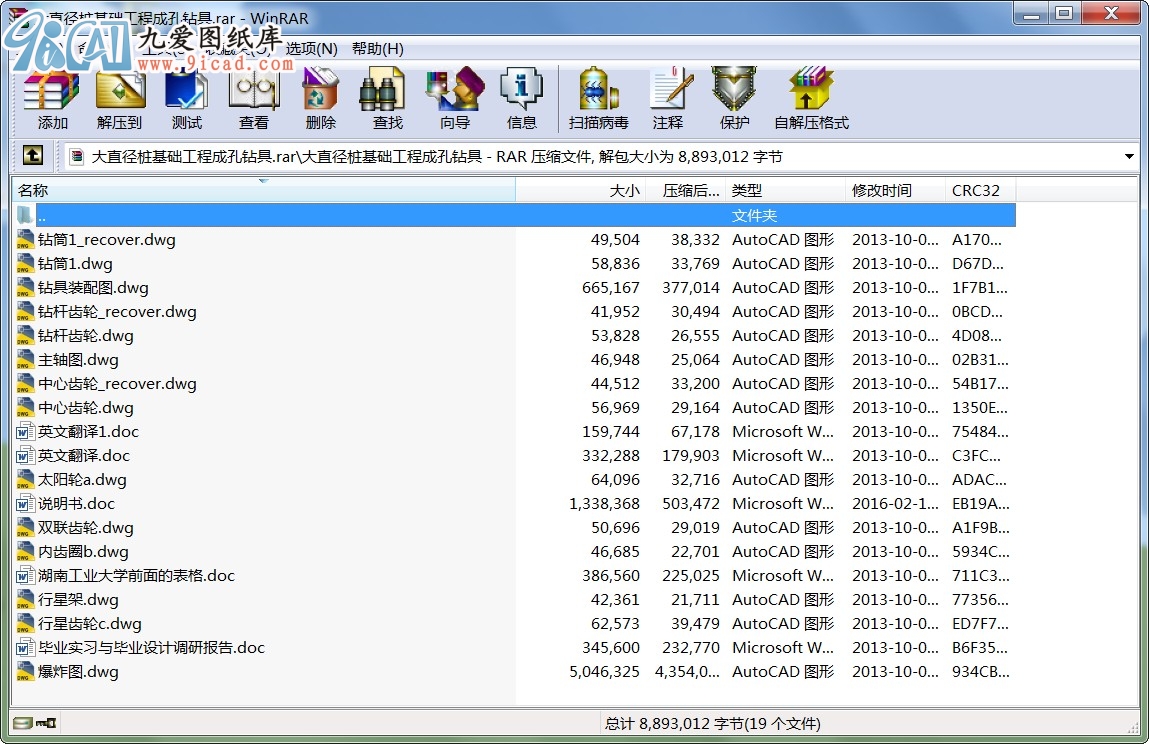Image resolution: width=1149 pixels, height=744 pixels.
Task: Click packed size value 377,014
Action: click(690, 287)
